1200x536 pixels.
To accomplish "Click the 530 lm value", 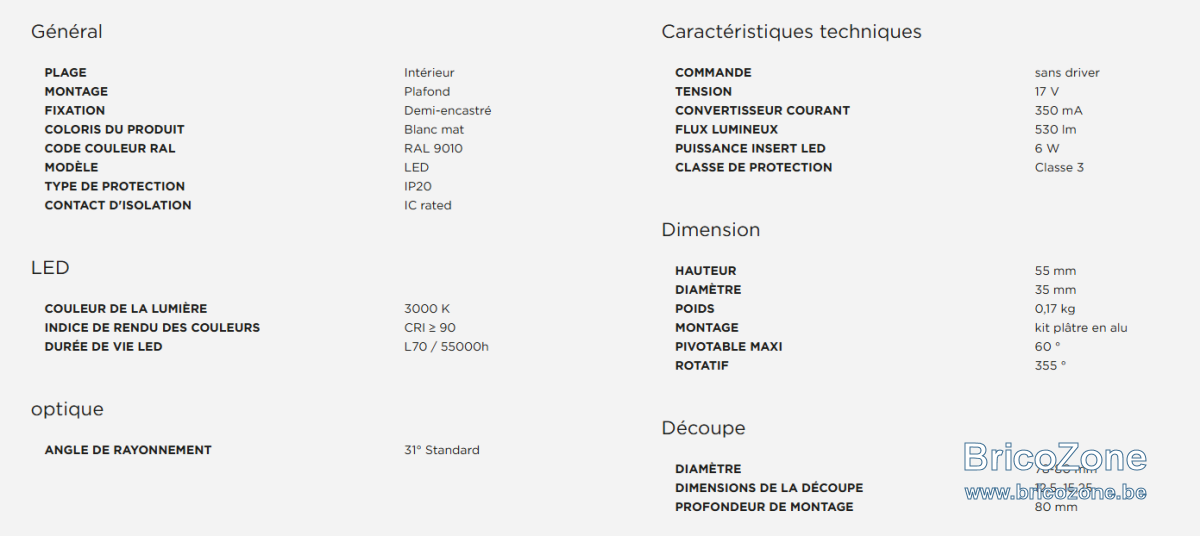I will [1055, 130].
